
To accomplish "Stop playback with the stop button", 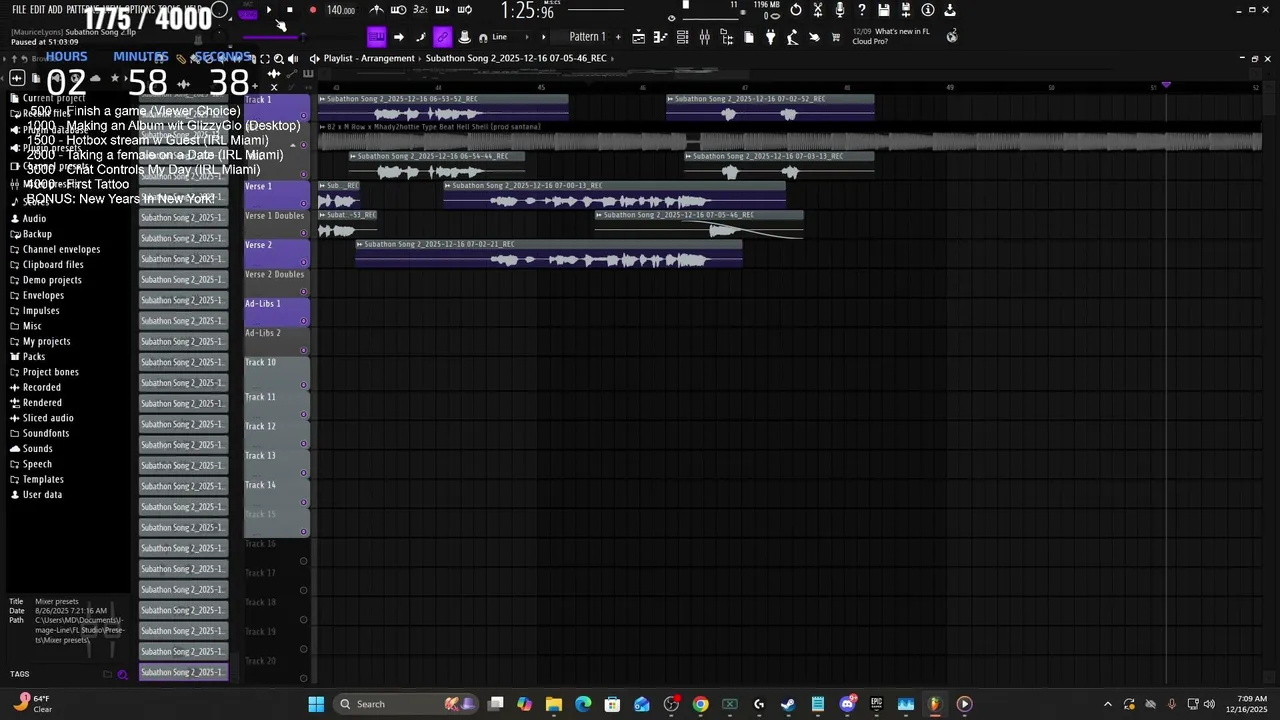I will pyautogui.click(x=290, y=10).
